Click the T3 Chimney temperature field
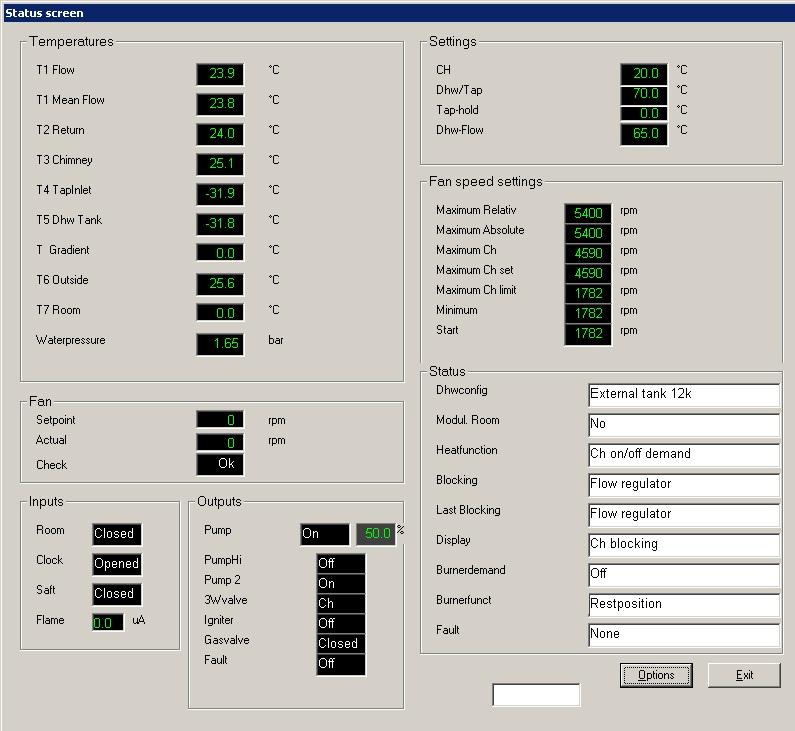795x731 pixels. [220, 164]
